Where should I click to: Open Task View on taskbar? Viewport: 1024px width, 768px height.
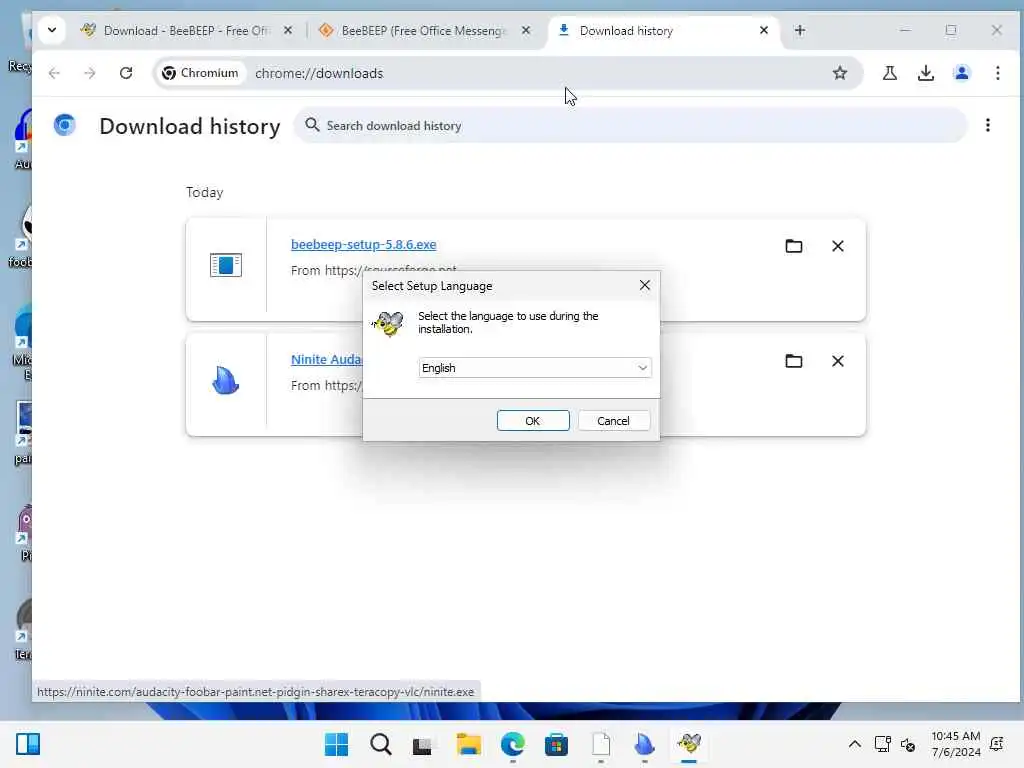tap(424, 744)
